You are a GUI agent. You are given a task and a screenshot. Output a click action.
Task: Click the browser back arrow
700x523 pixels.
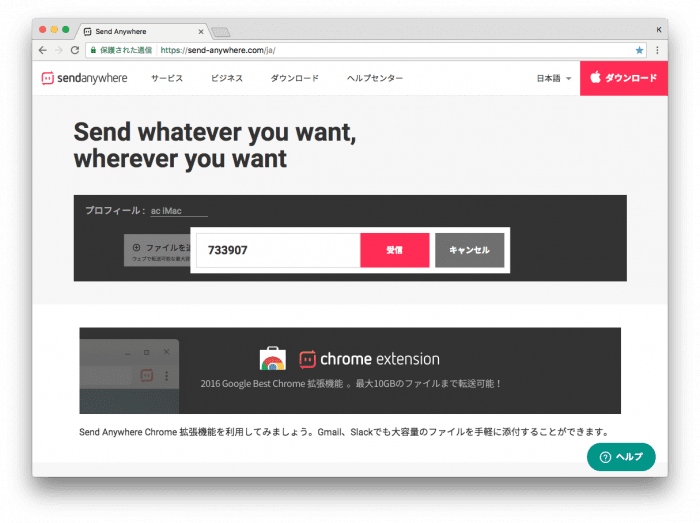43,50
